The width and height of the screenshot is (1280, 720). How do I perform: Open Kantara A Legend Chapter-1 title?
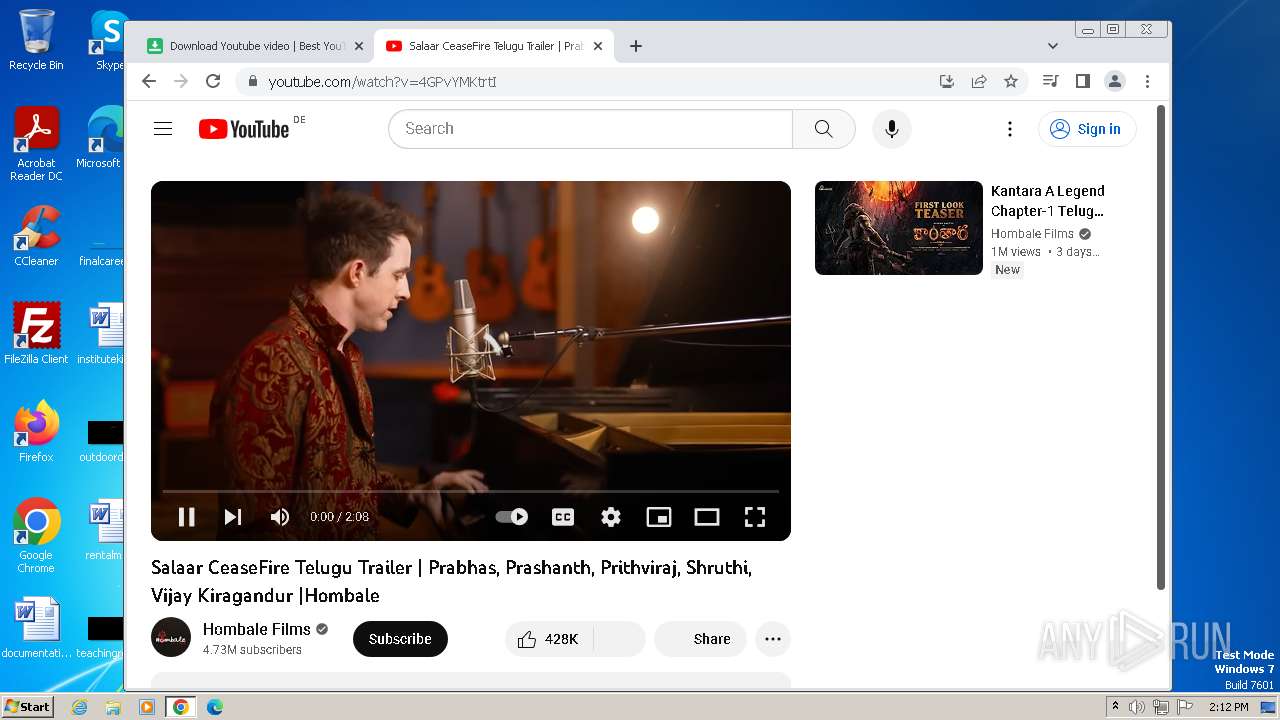1048,201
